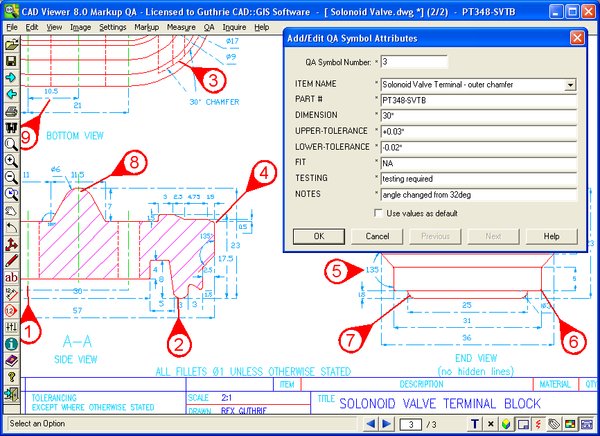Click the Cancel button in dialog

pyautogui.click(x=377, y=236)
